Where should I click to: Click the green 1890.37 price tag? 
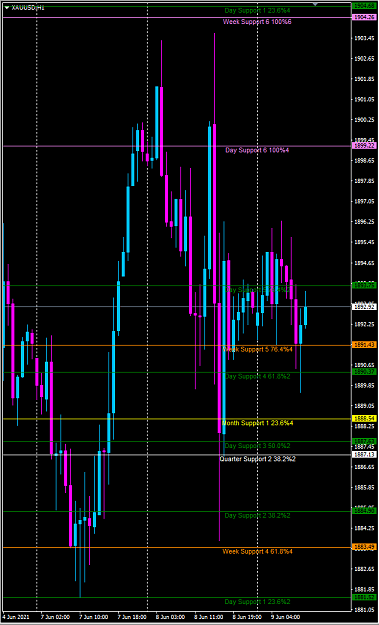364,372
